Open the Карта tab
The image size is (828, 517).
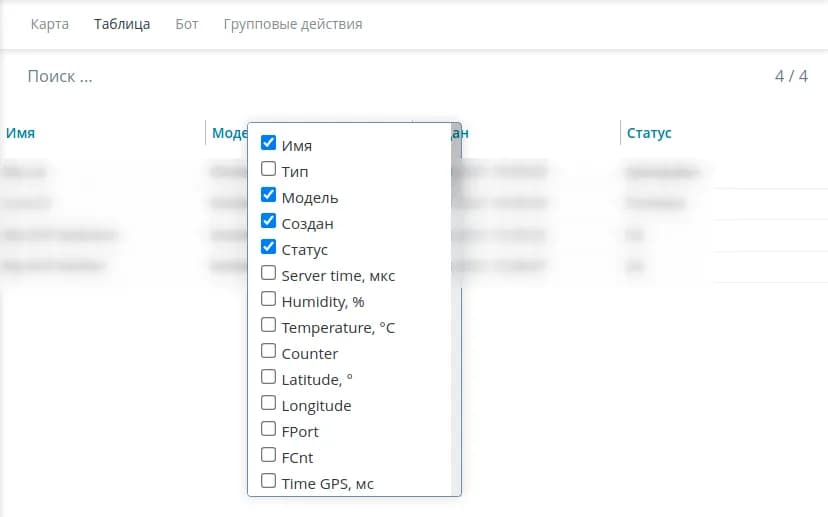coord(50,24)
